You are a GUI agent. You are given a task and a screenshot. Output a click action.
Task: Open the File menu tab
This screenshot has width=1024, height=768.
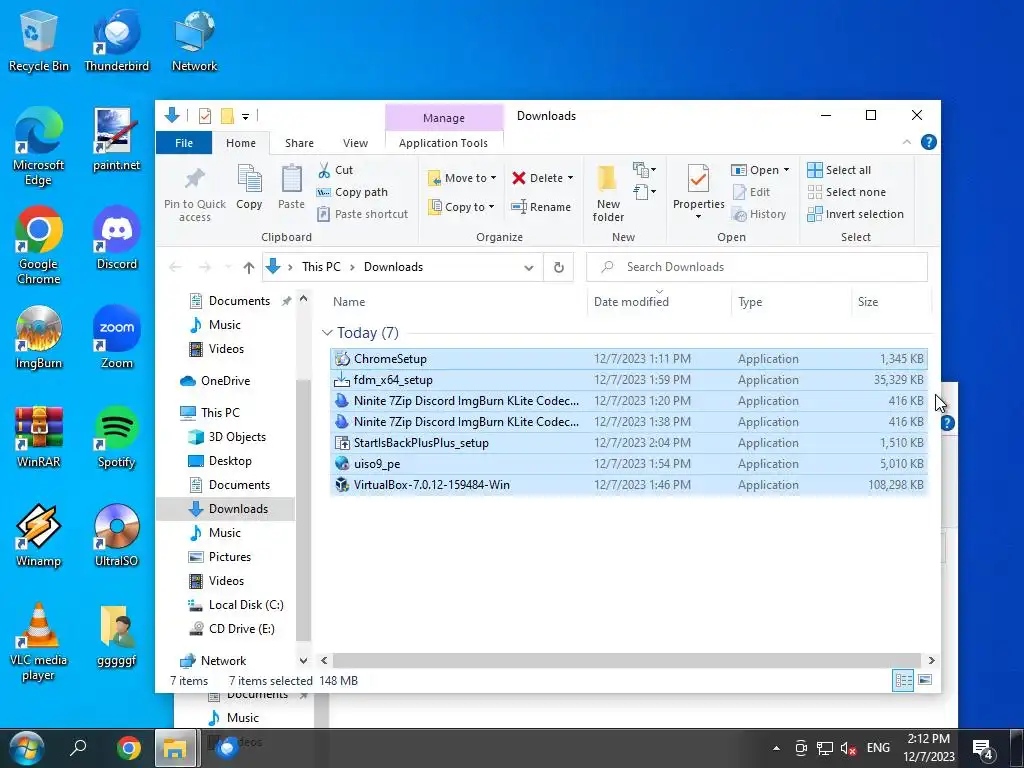(x=184, y=143)
